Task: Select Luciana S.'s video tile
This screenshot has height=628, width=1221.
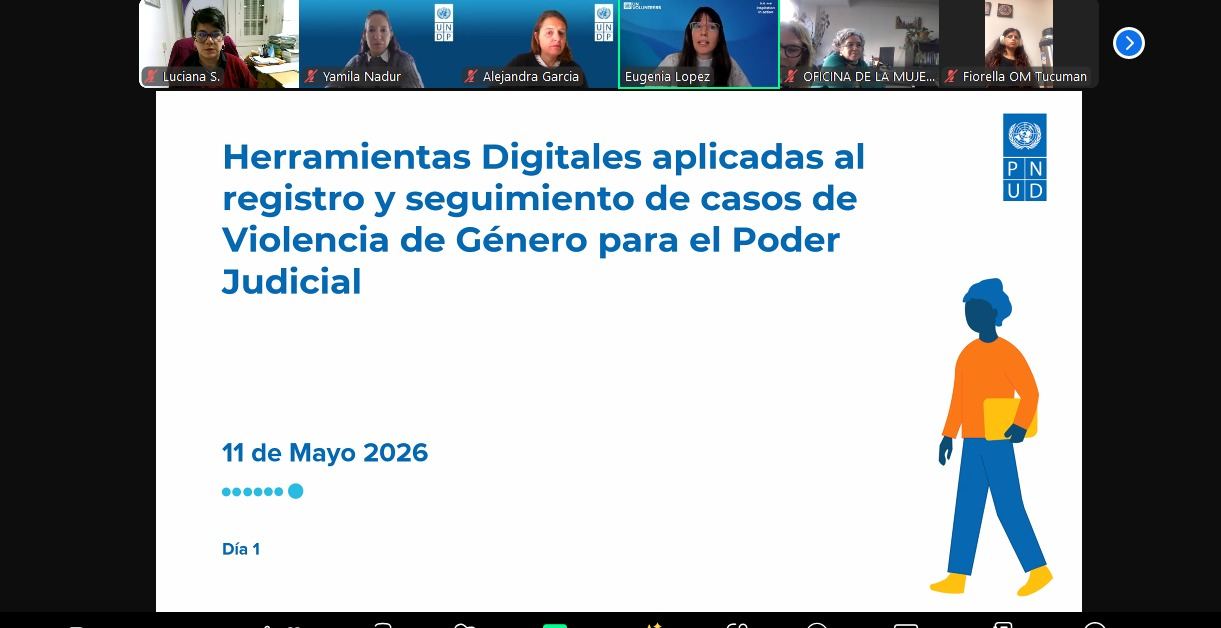Action: (x=219, y=43)
